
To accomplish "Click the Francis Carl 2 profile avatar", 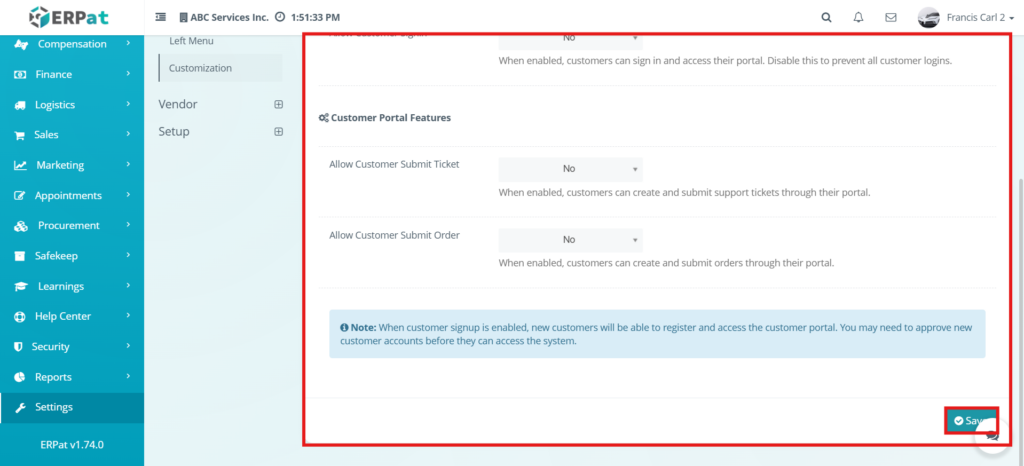I will [x=929, y=17].
